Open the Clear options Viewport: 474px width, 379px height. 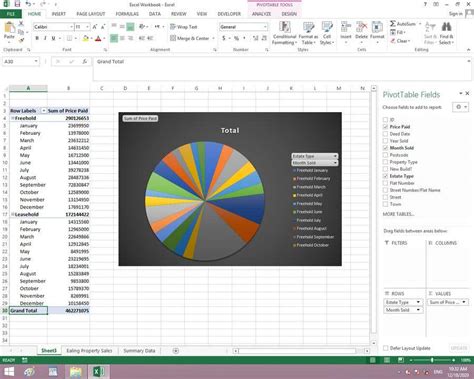tap(400, 41)
